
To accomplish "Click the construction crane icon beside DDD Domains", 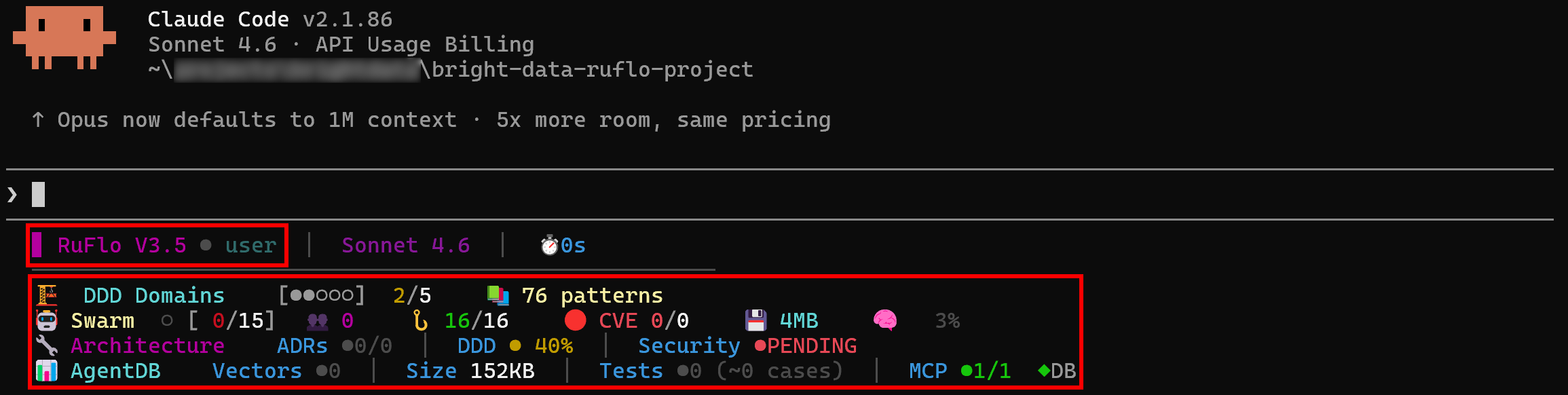I will 47,295.
